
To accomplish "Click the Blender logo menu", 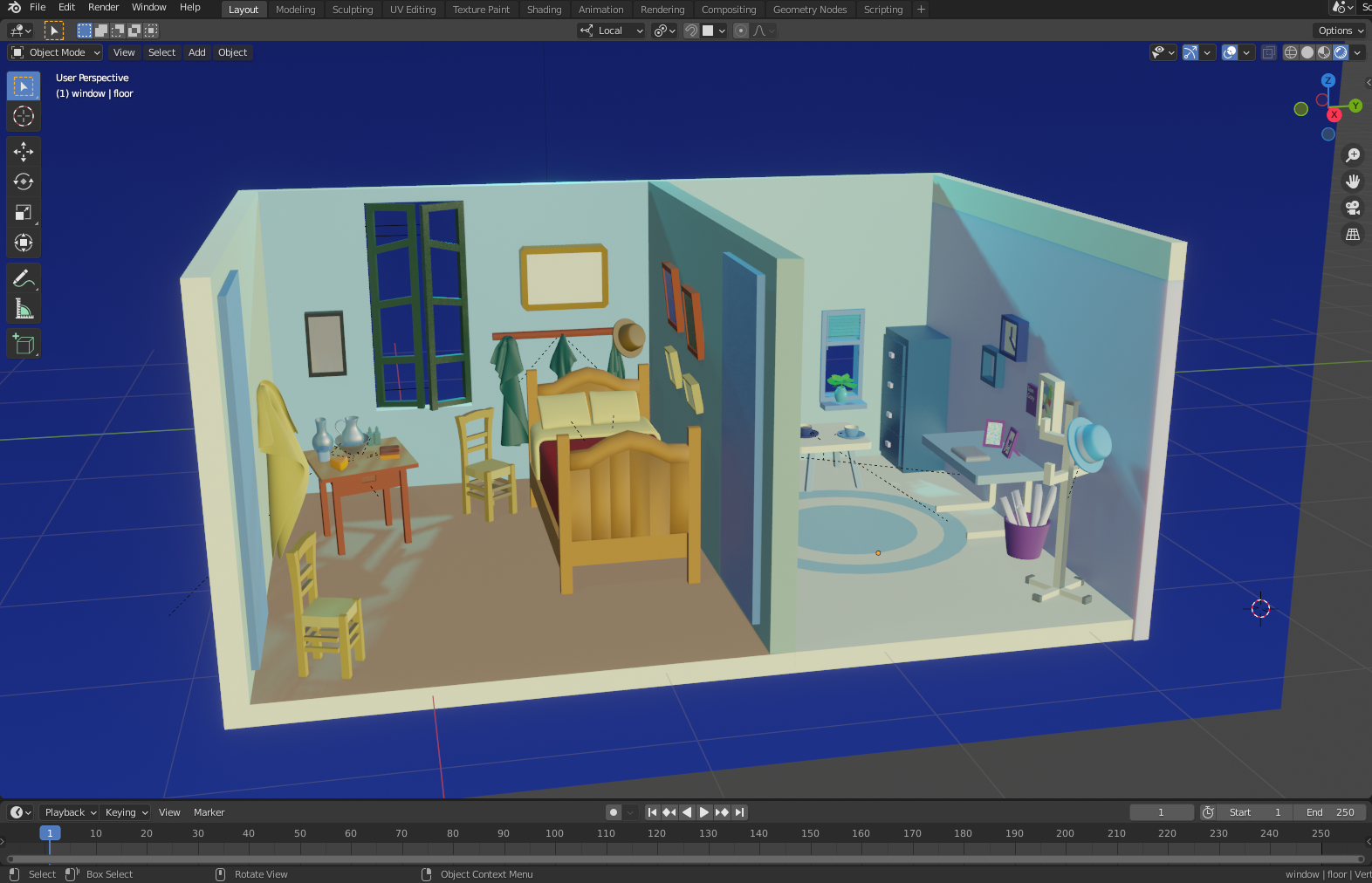I will (x=14, y=7).
